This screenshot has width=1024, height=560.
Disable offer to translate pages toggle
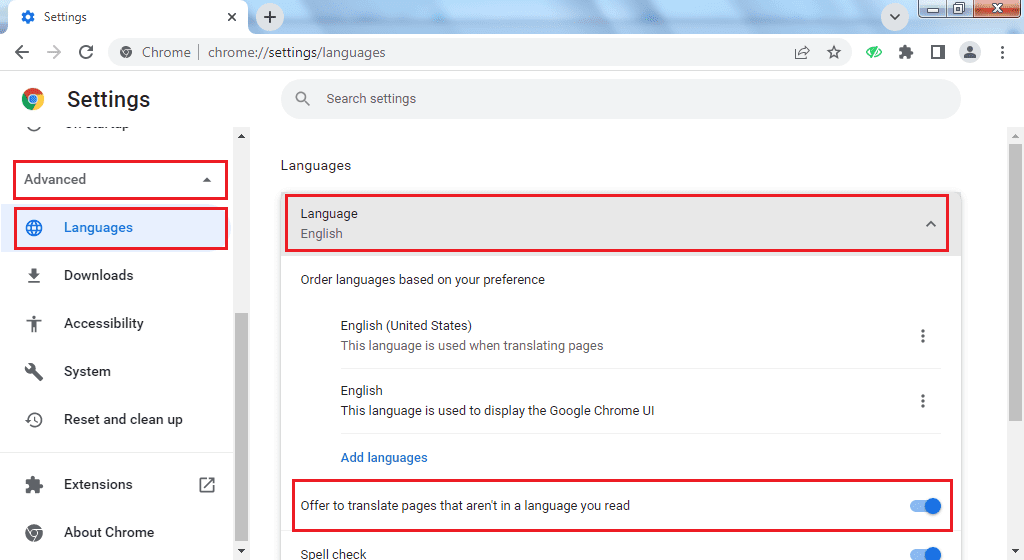(x=925, y=506)
